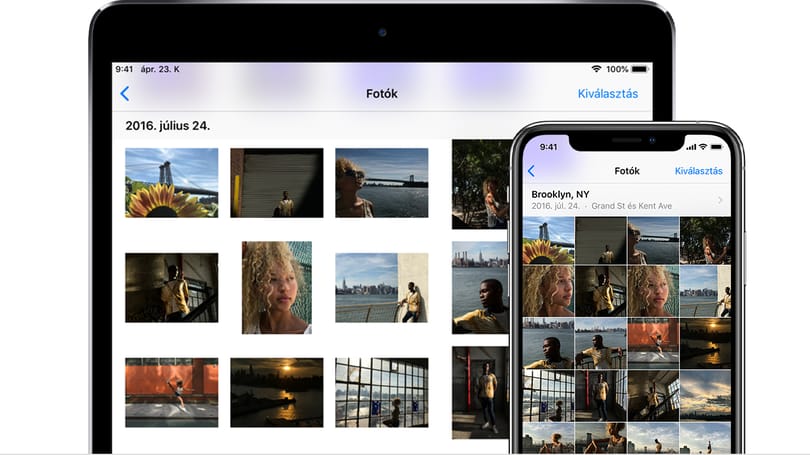Expand Brooklyn, NY location chevron
Screen dimensions: 810x455
point(720,200)
